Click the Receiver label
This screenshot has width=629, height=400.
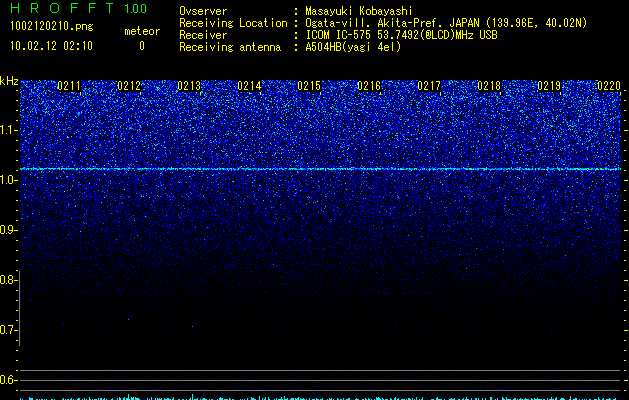[203, 35]
